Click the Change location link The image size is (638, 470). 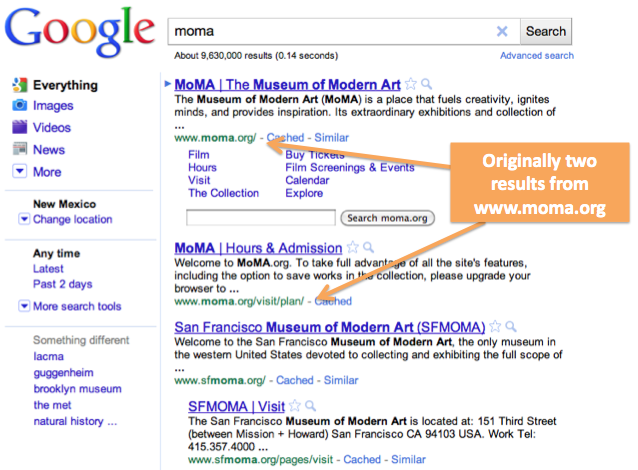73,219
